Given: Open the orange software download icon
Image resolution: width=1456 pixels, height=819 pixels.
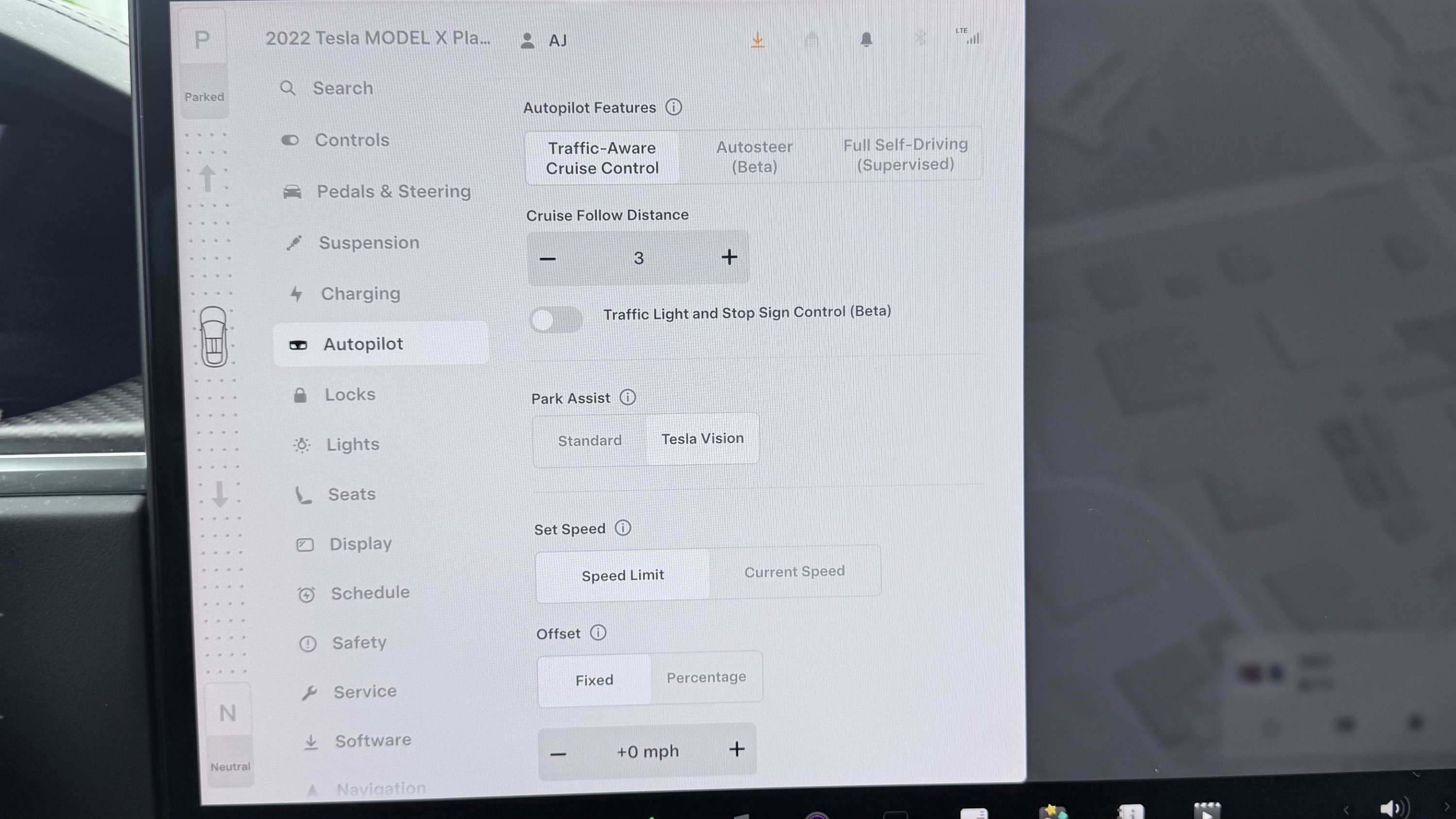Looking at the screenshot, I should [x=758, y=40].
